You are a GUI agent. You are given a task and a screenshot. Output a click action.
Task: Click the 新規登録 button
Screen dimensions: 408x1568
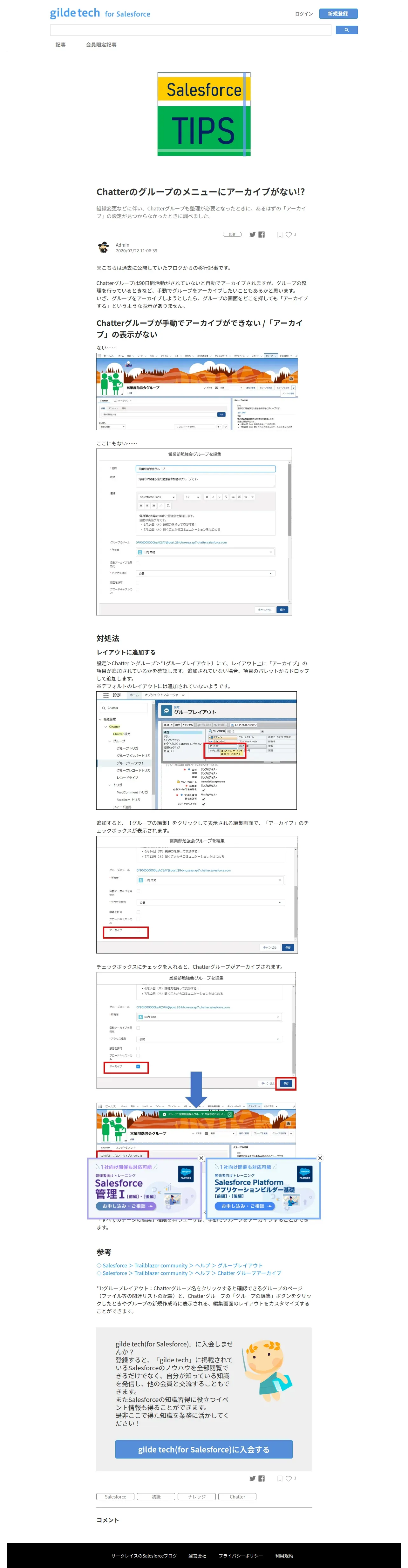point(338,13)
